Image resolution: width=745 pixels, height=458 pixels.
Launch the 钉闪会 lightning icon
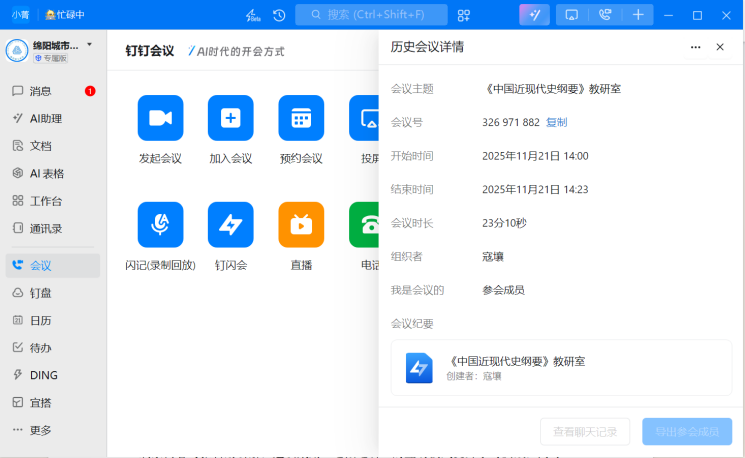point(230,225)
